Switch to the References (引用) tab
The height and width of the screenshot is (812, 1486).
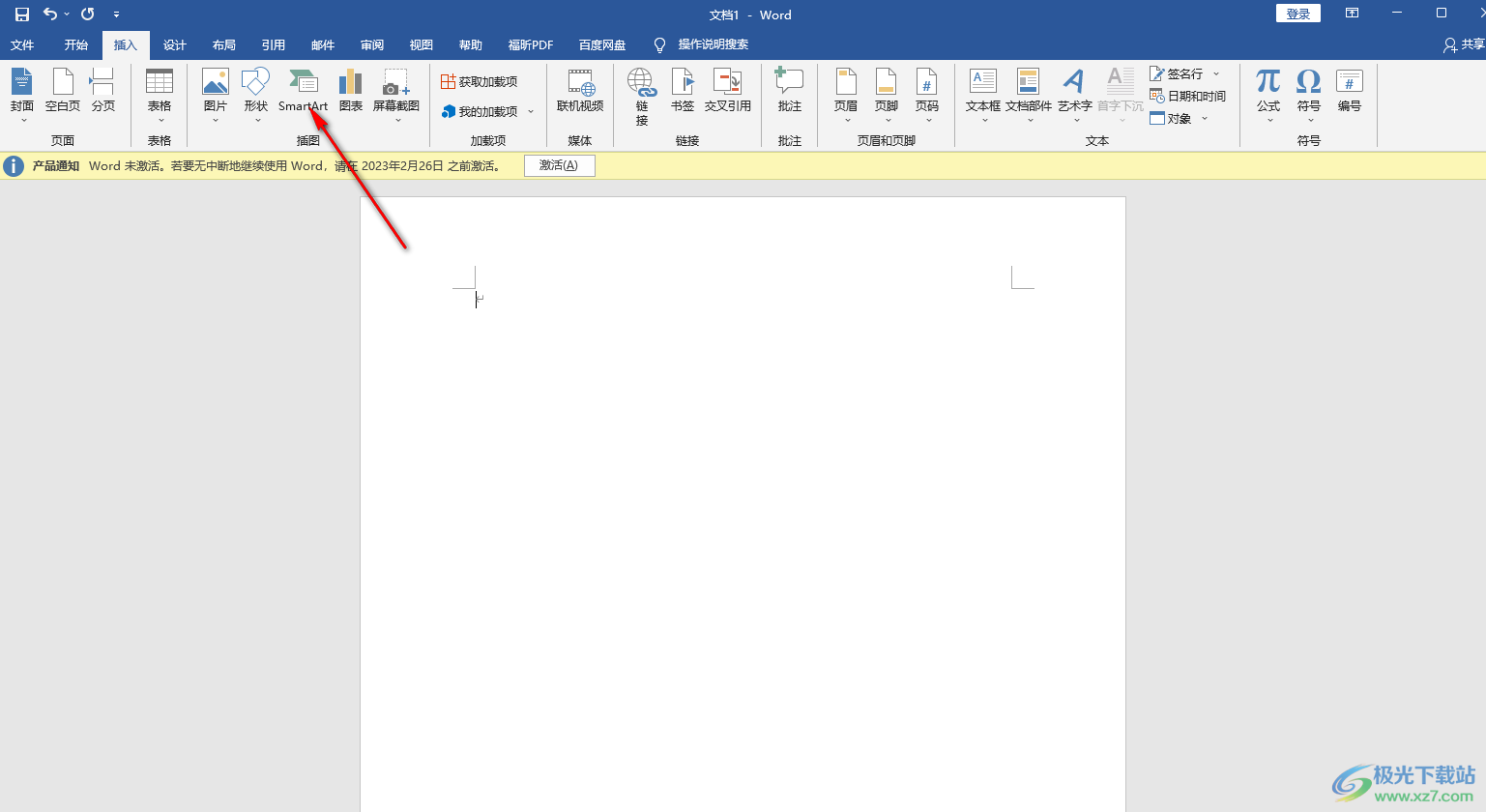274,45
